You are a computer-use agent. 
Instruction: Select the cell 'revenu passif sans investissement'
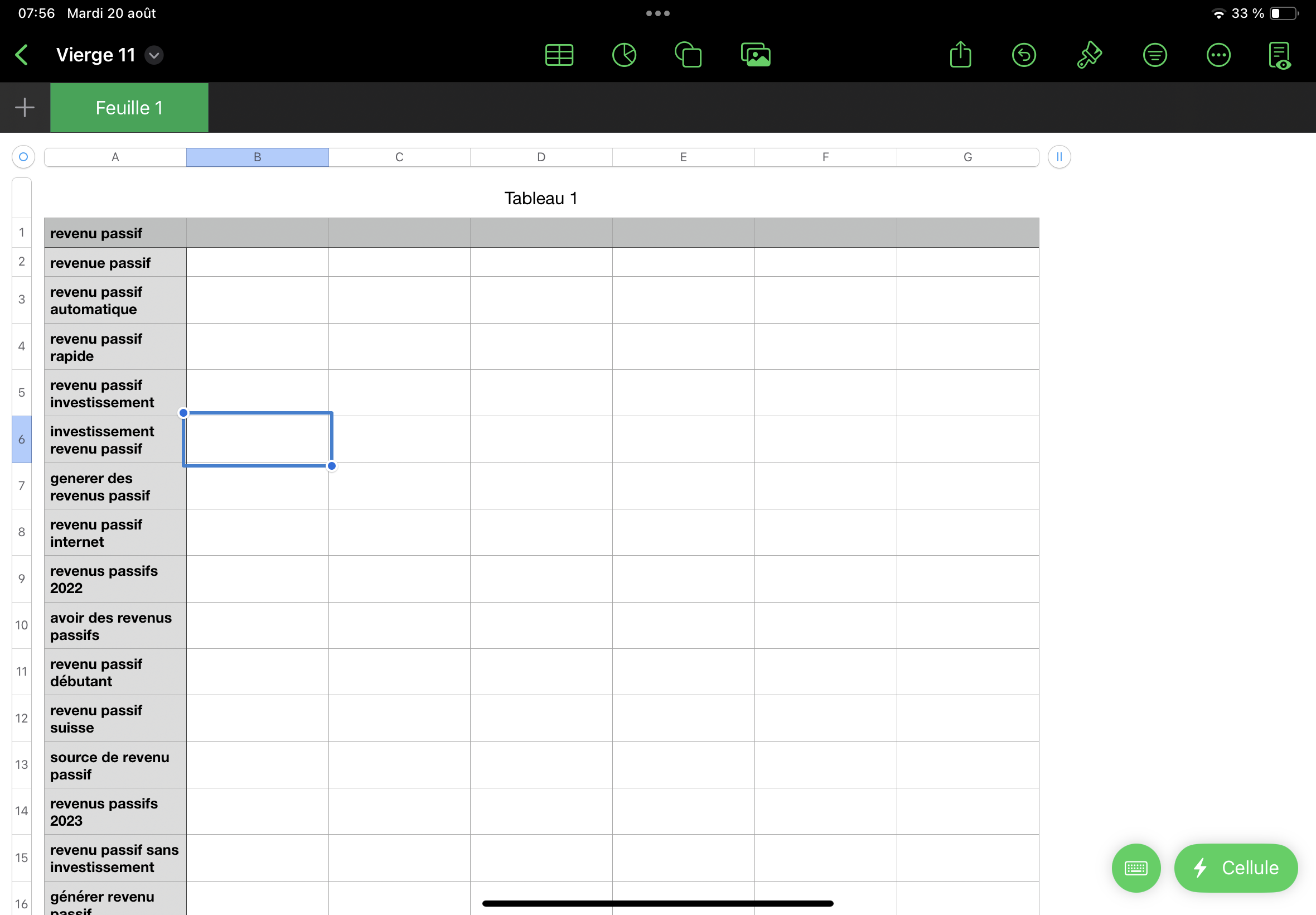pos(115,858)
